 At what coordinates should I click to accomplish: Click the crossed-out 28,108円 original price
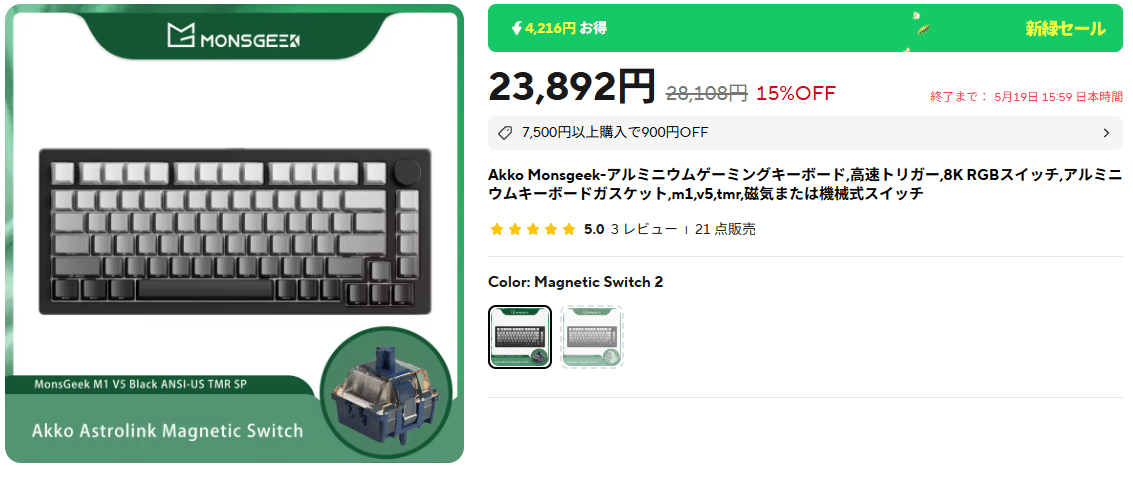[706, 93]
